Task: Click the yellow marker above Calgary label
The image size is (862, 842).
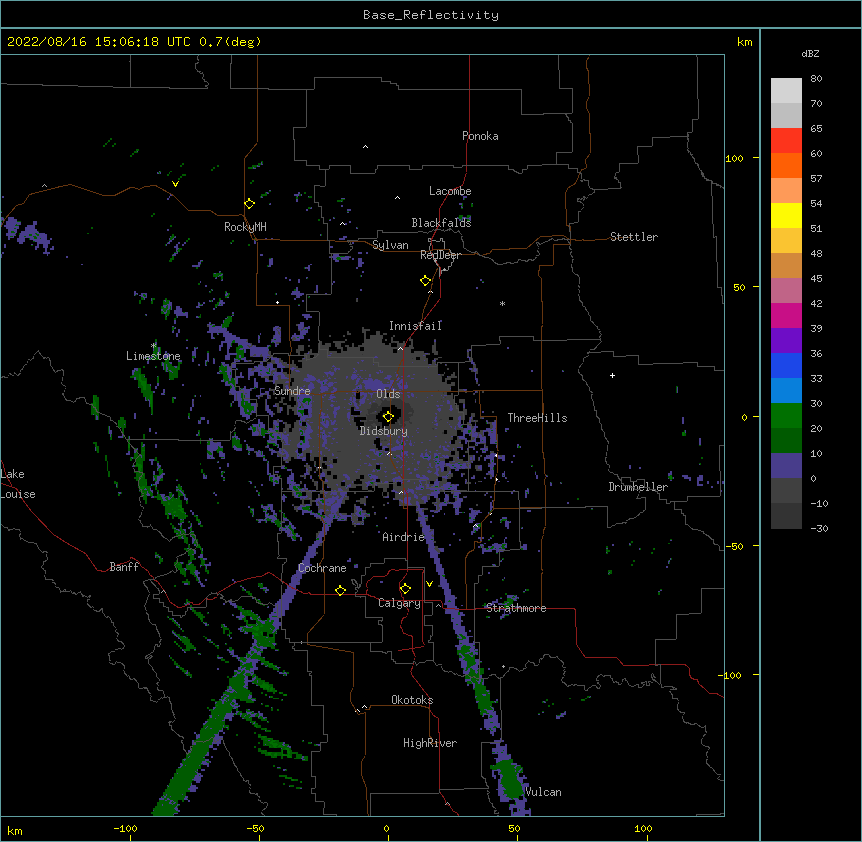Action: coord(405,589)
